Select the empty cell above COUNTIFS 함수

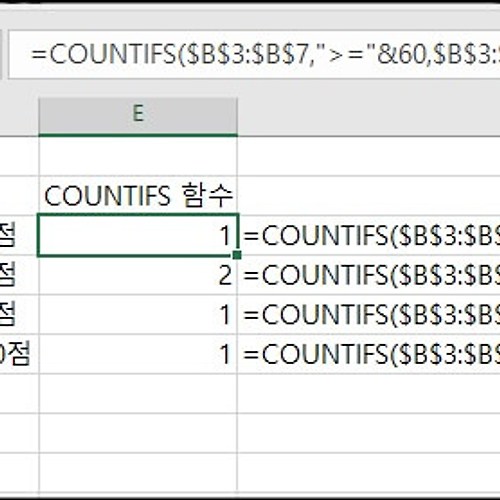tap(138, 156)
